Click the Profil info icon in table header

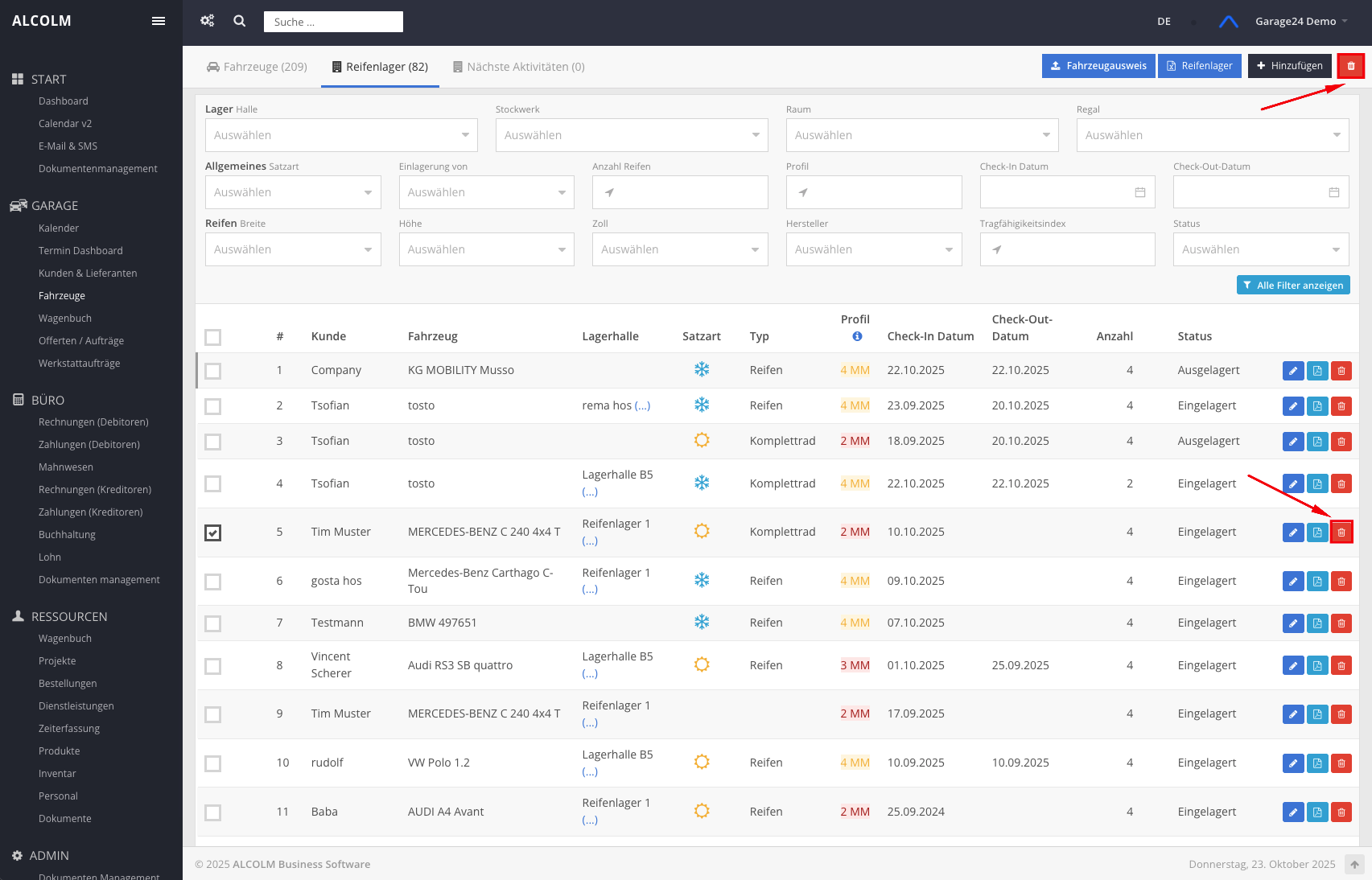pos(857,336)
